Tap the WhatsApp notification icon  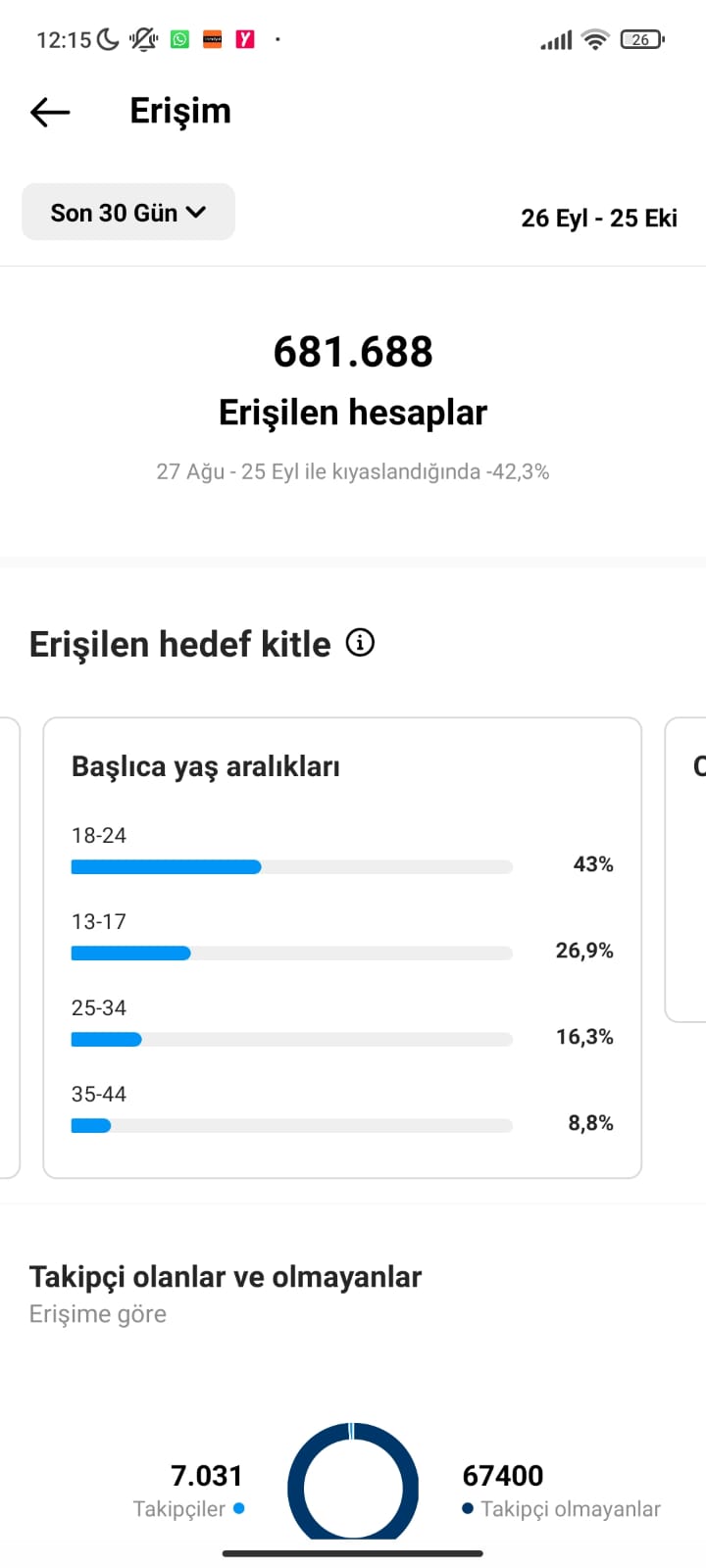(x=179, y=39)
